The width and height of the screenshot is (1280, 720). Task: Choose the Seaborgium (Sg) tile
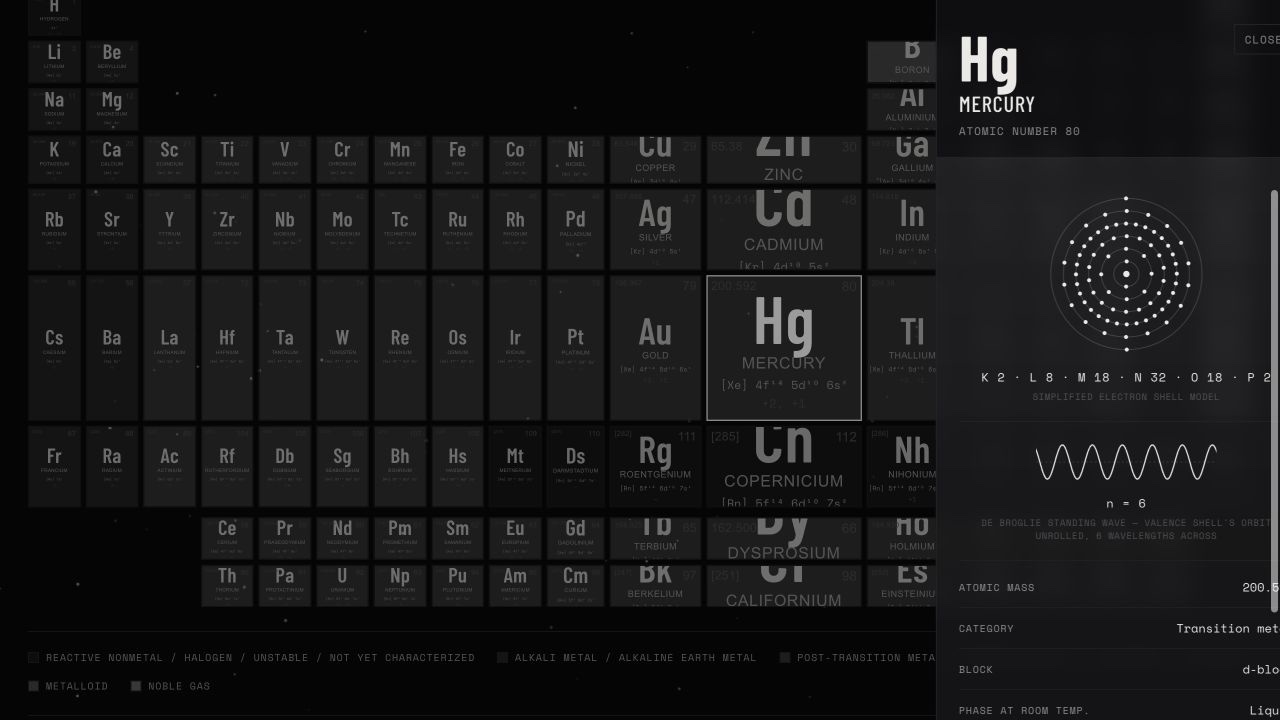tap(342, 466)
